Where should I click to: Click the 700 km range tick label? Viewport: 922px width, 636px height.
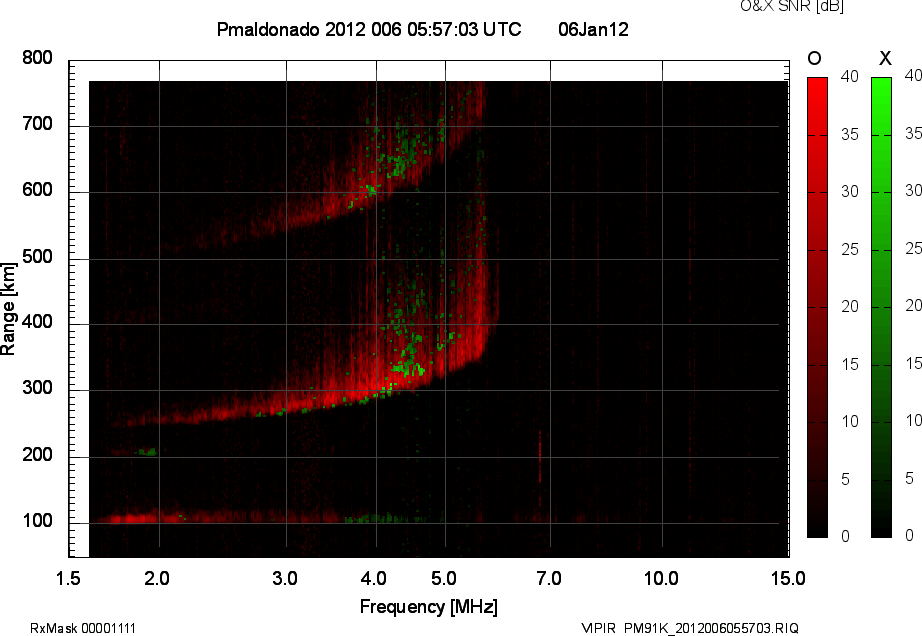(37, 124)
